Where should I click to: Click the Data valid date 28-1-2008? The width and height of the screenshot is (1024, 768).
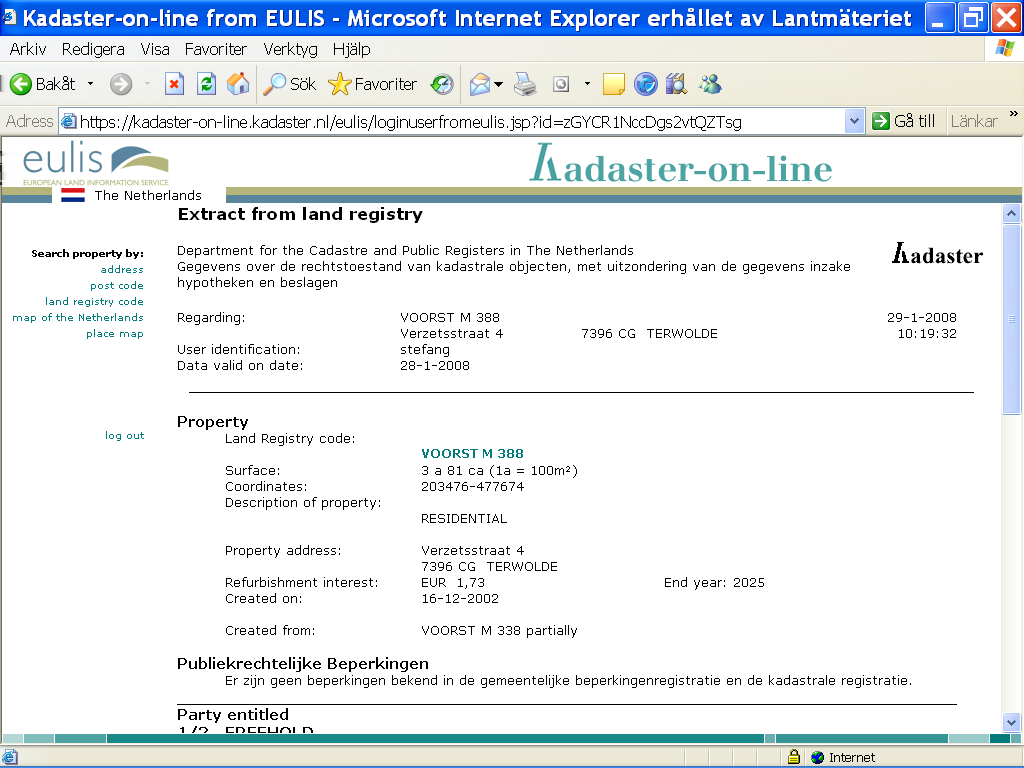pyautogui.click(x=434, y=366)
